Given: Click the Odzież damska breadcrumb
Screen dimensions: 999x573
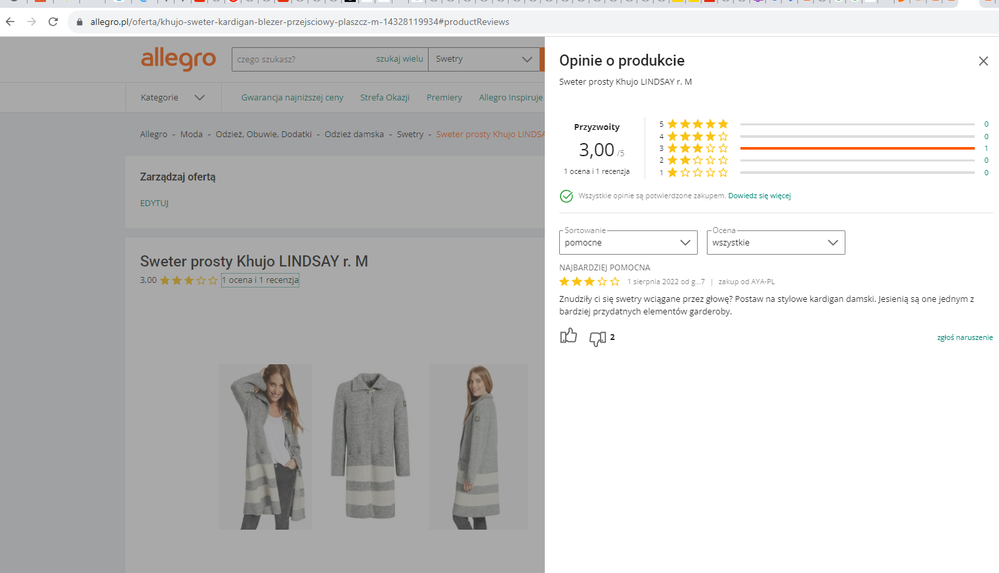Looking at the screenshot, I should click(x=354, y=134).
